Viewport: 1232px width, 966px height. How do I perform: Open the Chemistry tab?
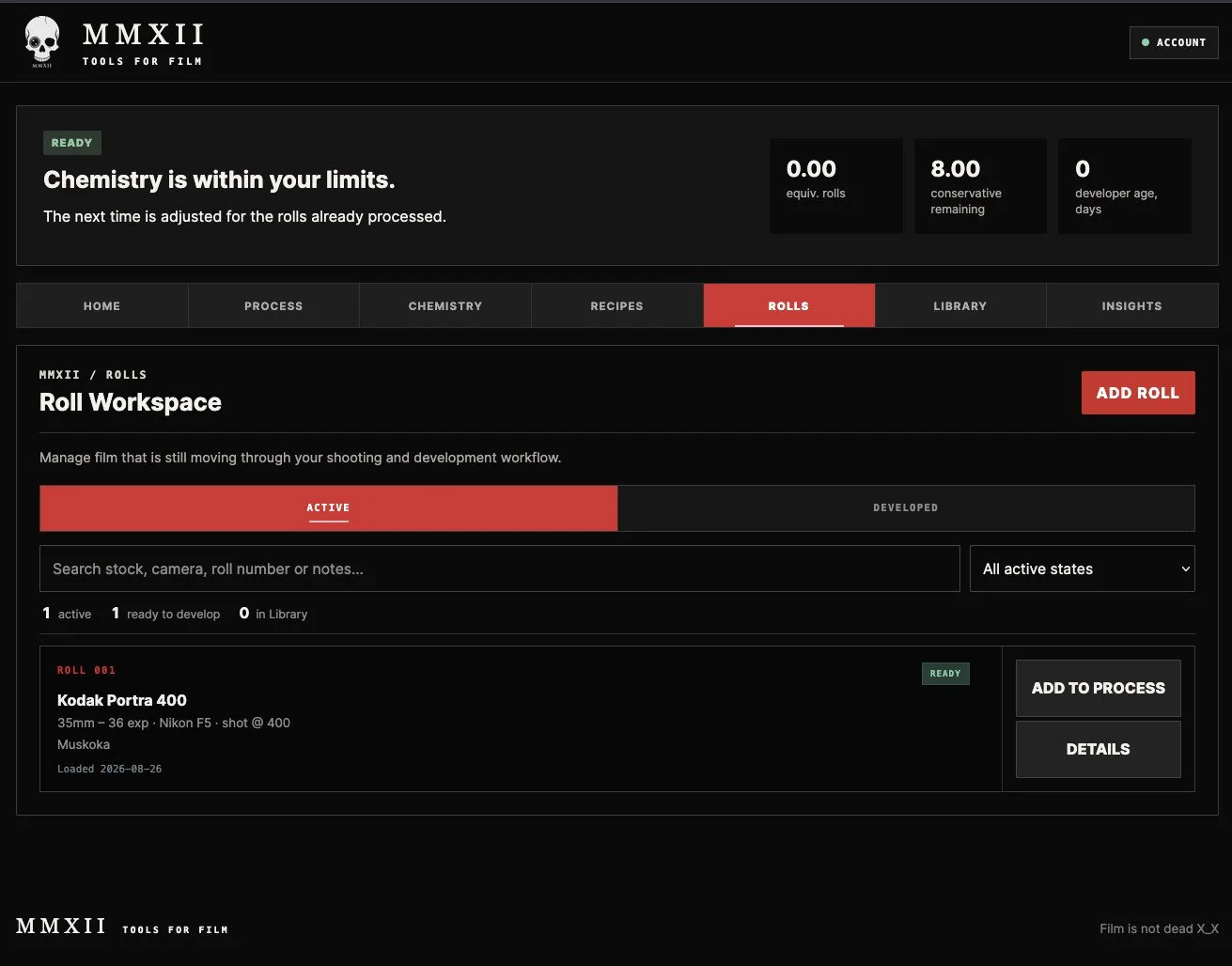click(445, 305)
